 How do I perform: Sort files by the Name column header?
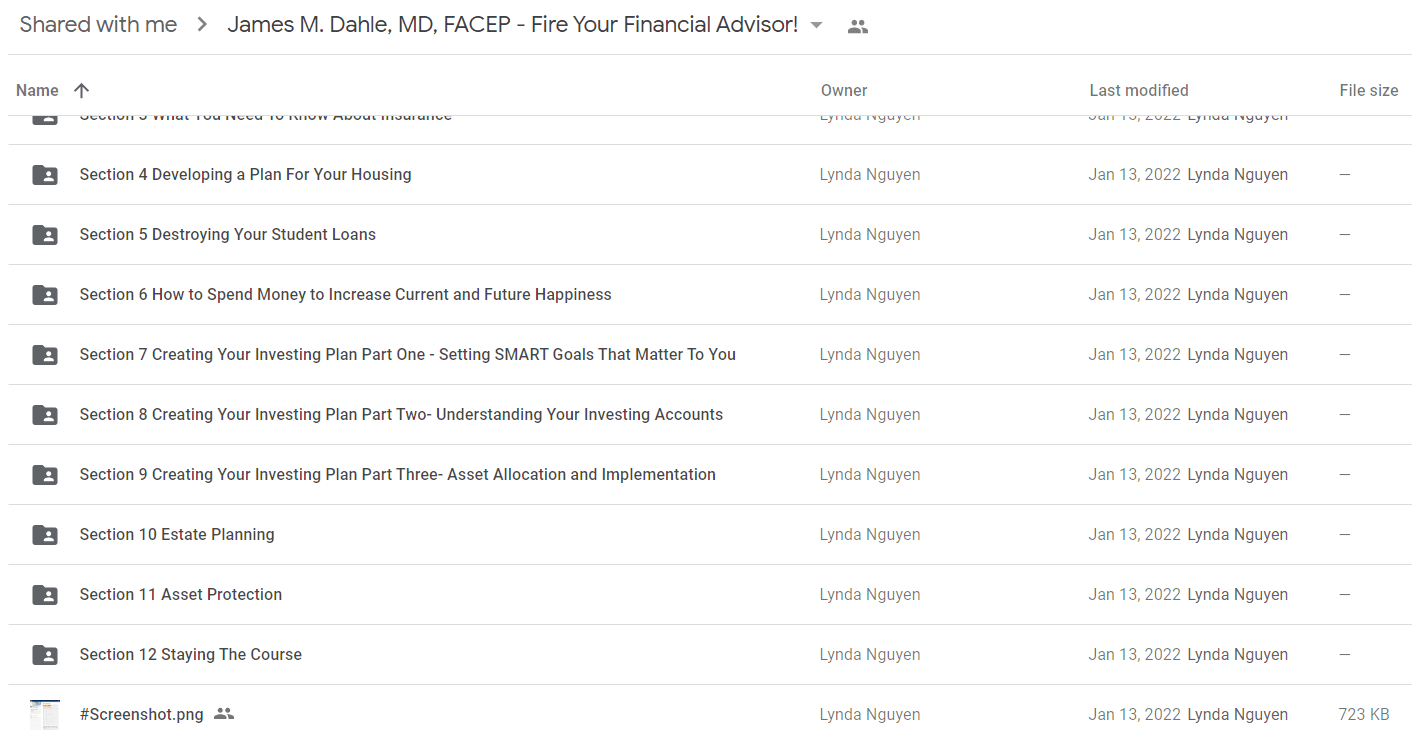pos(37,90)
